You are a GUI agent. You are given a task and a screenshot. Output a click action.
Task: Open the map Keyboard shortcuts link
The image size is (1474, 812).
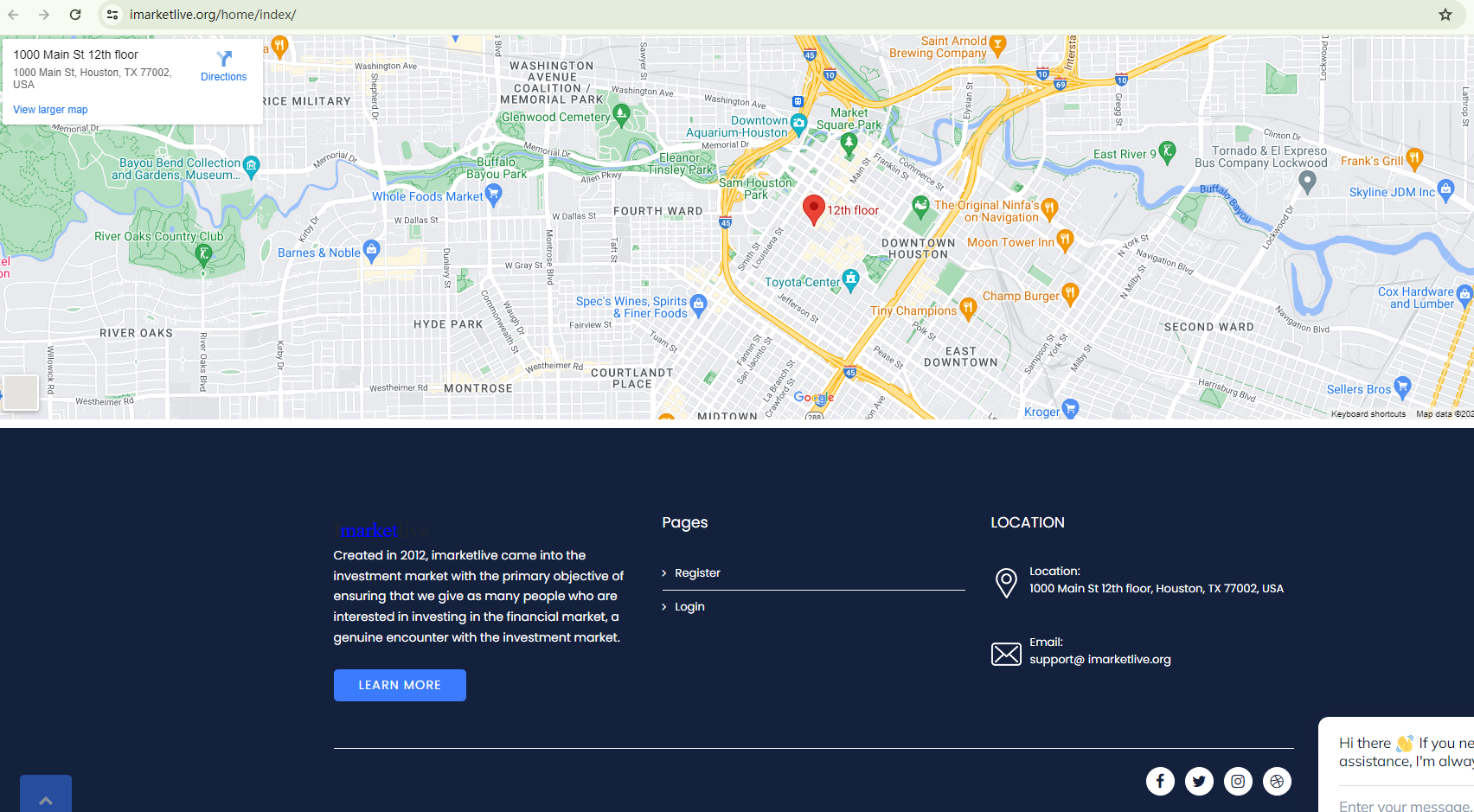click(x=1368, y=414)
